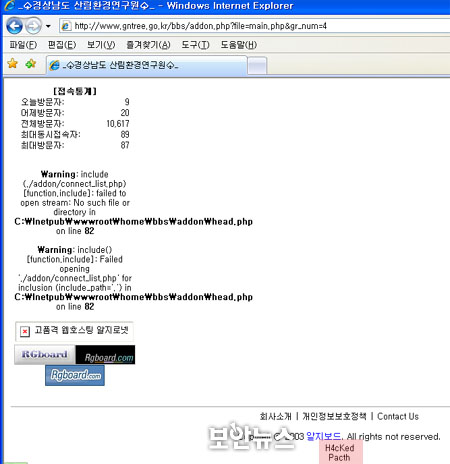Click the address bar URL field

(254, 26)
